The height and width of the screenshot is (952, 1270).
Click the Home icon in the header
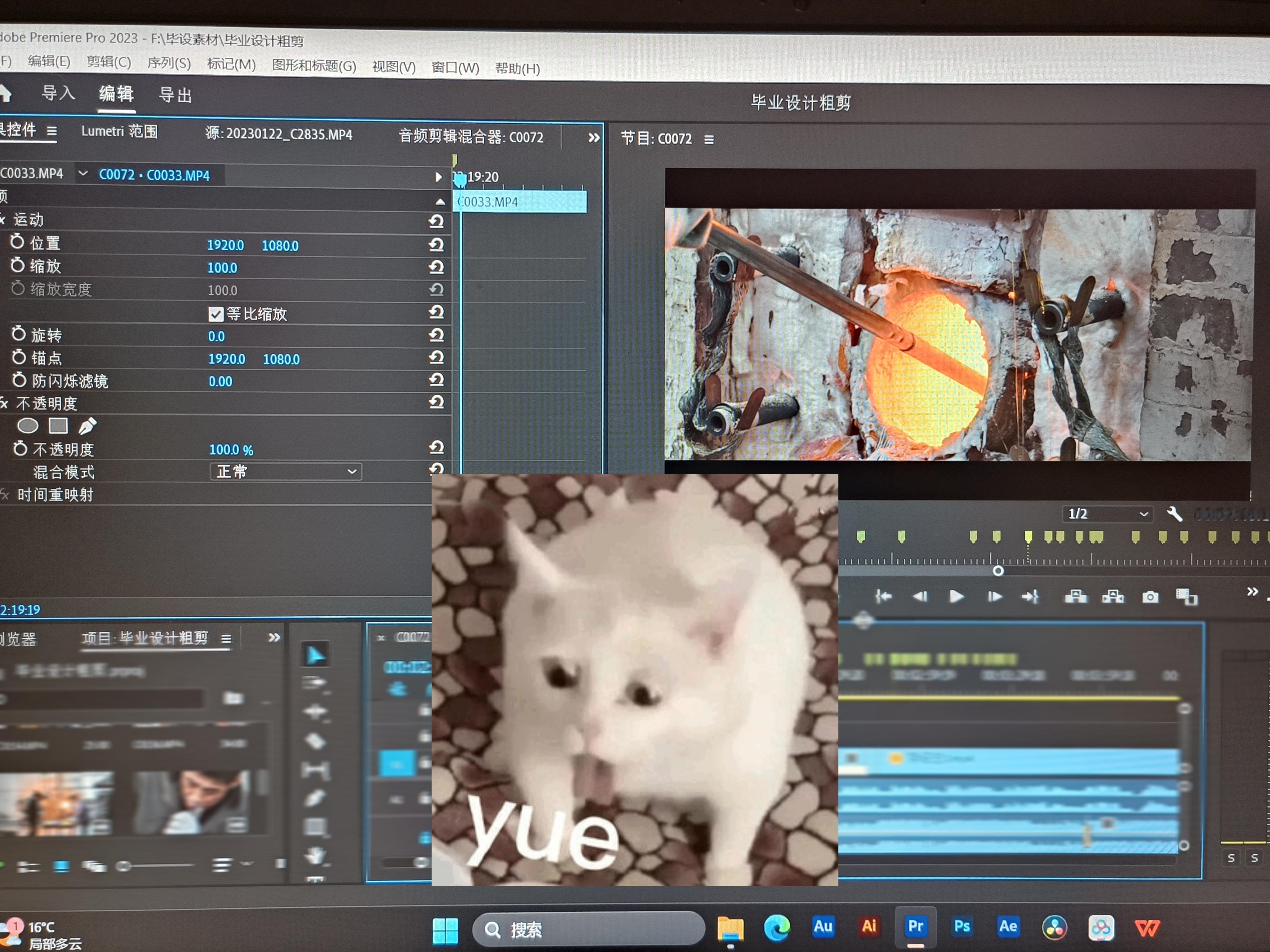point(5,93)
